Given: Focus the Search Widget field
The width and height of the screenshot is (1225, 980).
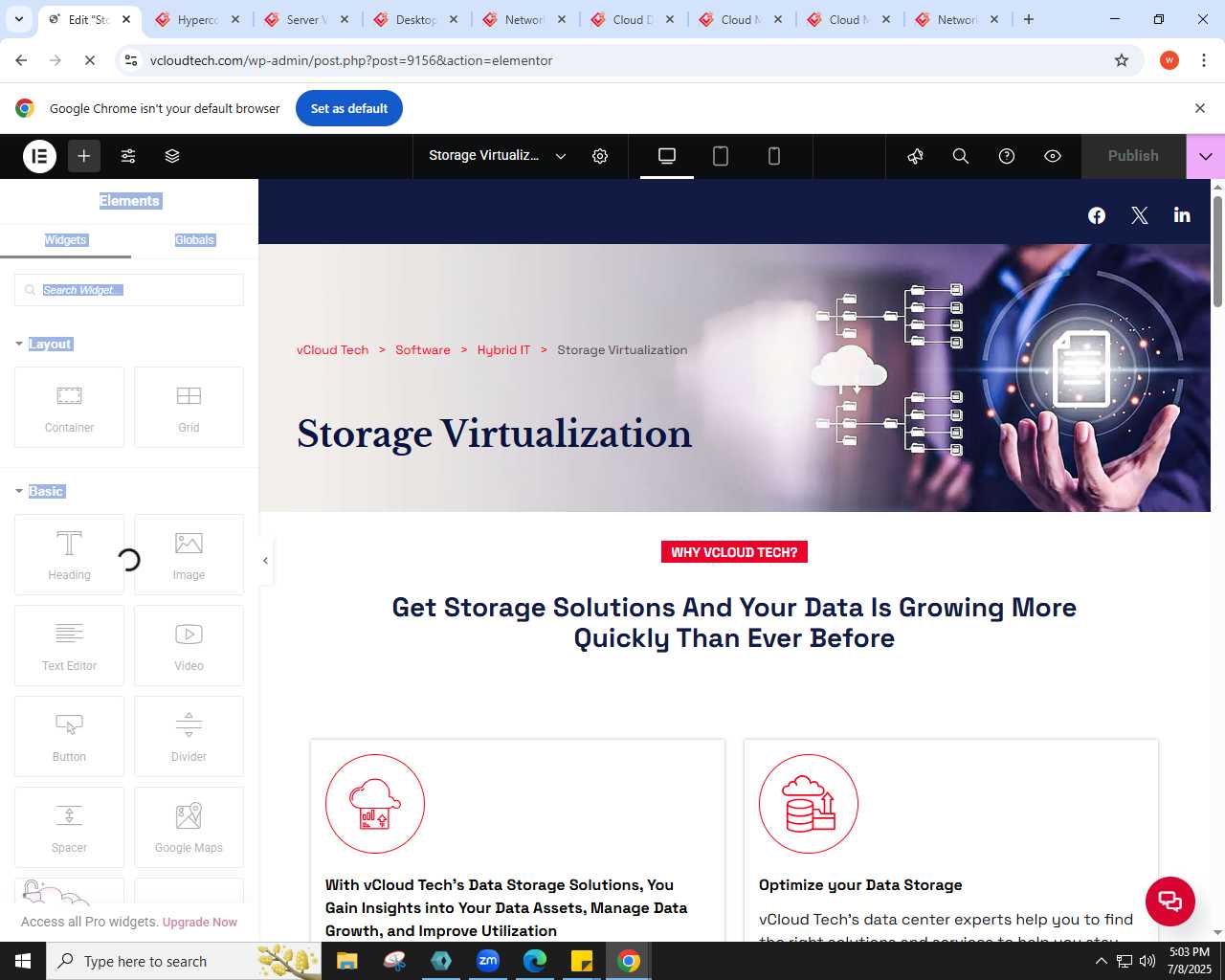Looking at the screenshot, I should pos(129,290).
